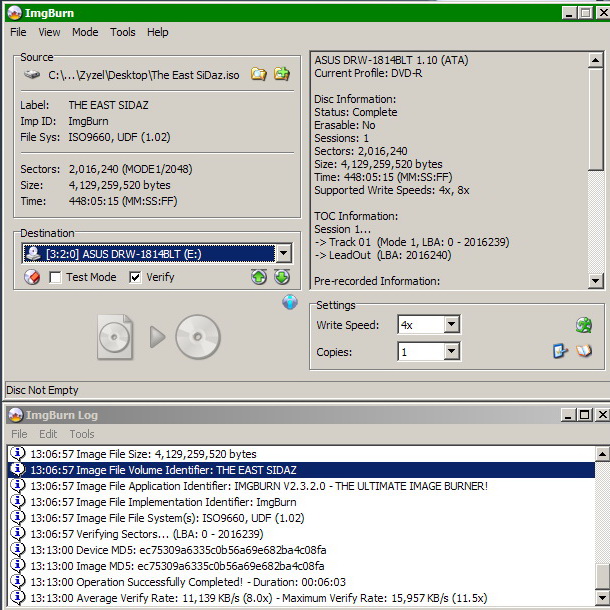Click the info icon on the Device MD5 log row
The image size is (610, 610).
(18, 549)
